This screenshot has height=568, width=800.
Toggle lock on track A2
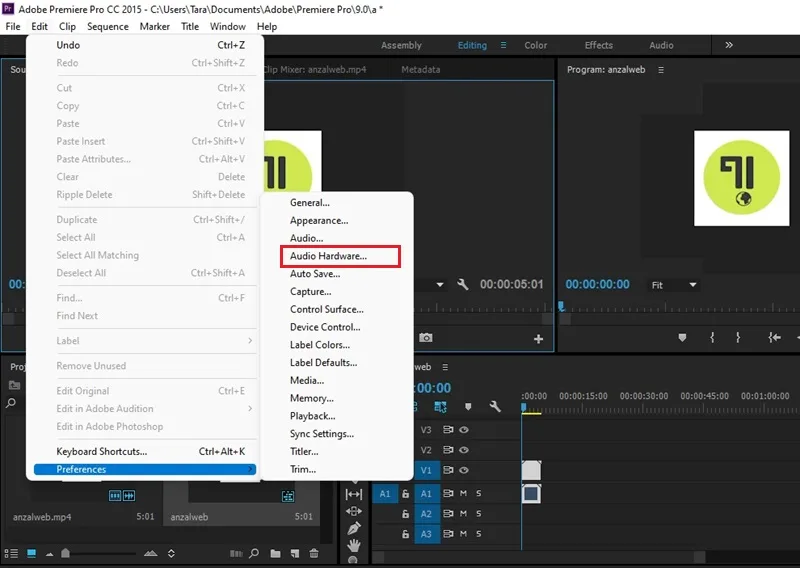point(405,514)
